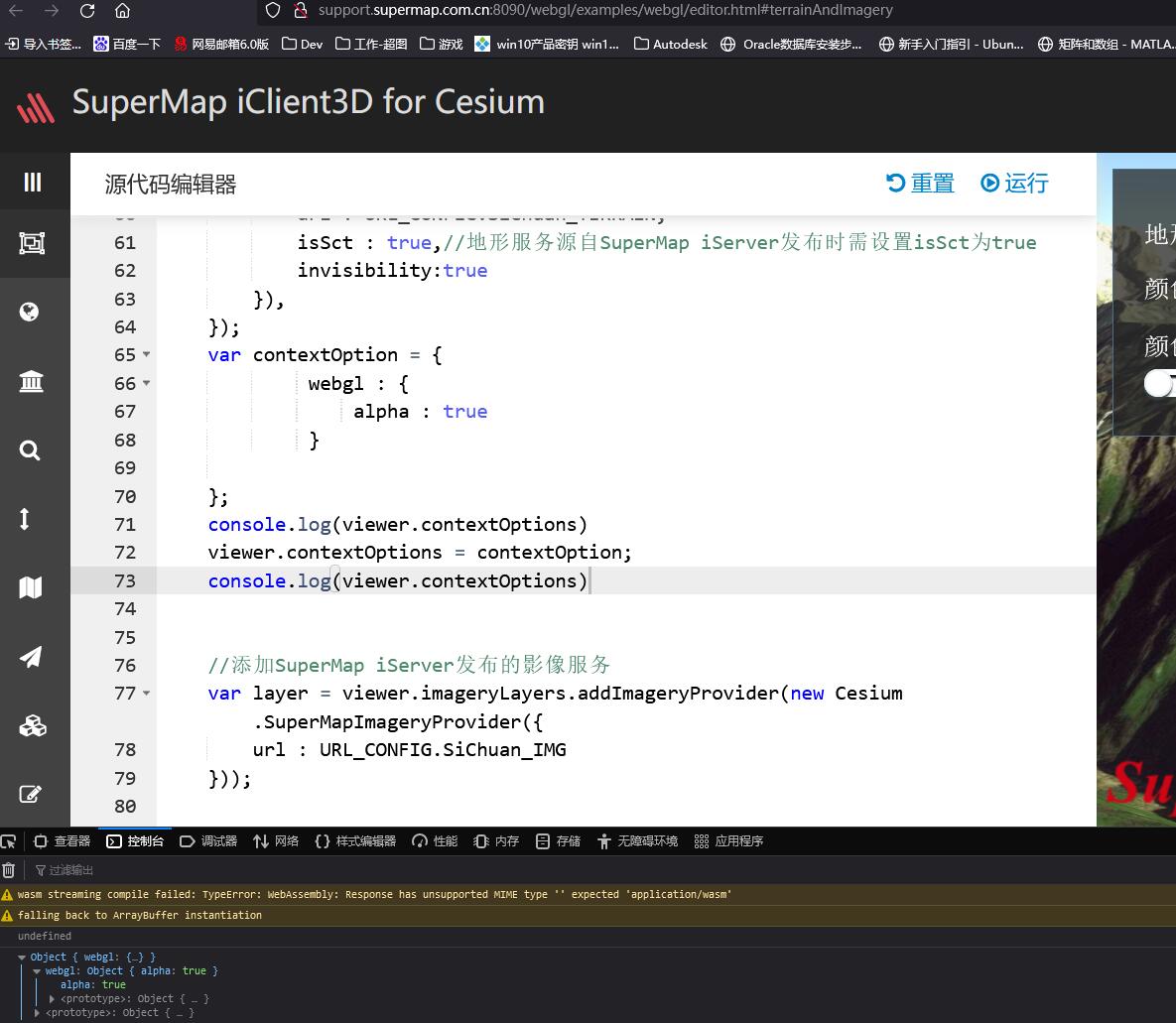Focus the address bar URL
The width and height of the screenshot is (1176, 1023).
pyautogui.click(x=605, y=10)
